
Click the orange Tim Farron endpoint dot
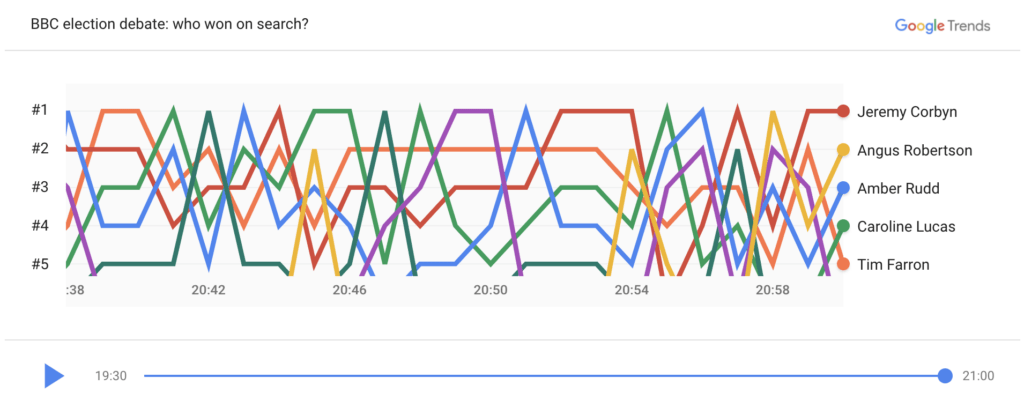tap(843, 264)
